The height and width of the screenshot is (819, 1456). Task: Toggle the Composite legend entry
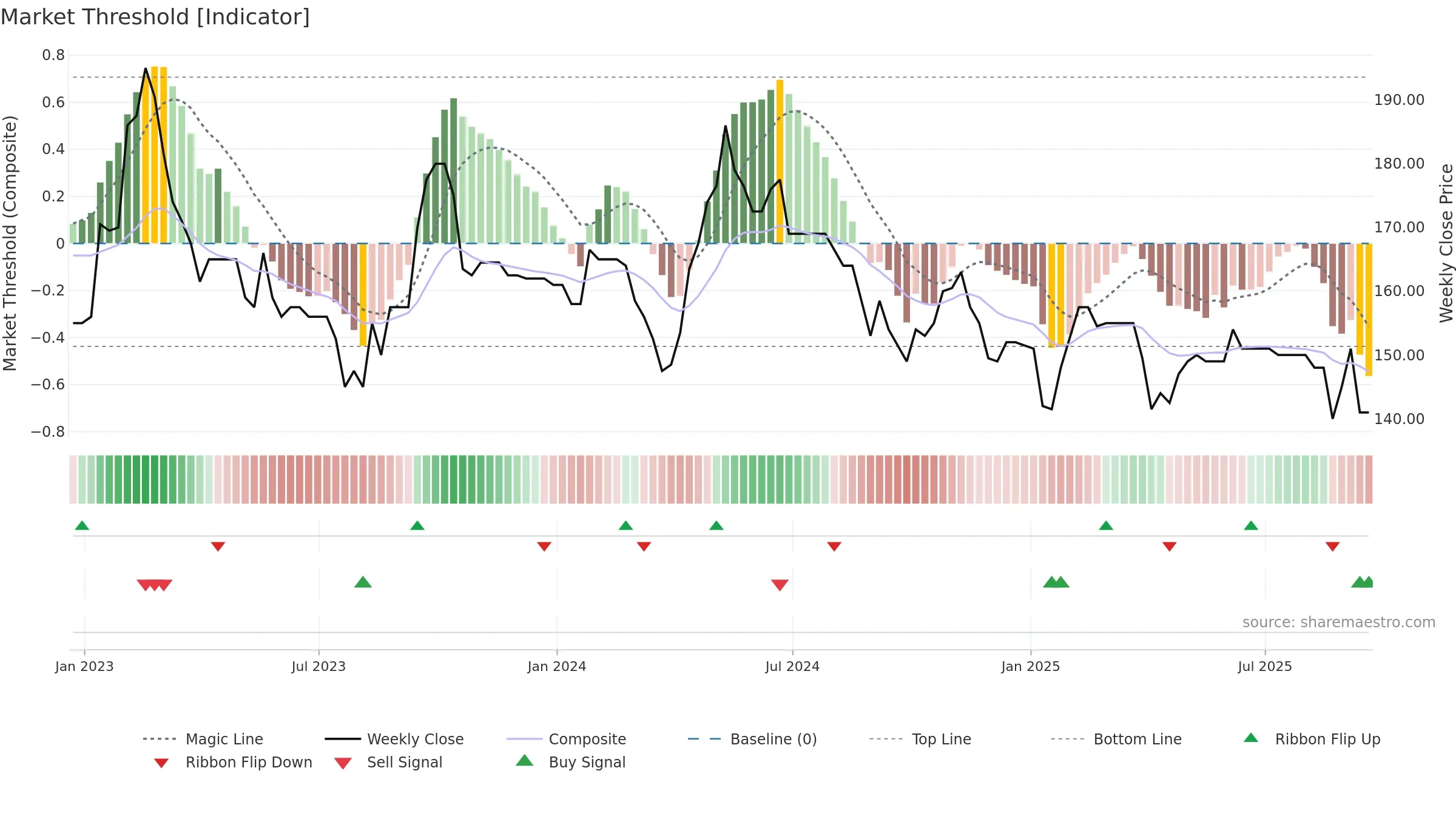[566, 739]
